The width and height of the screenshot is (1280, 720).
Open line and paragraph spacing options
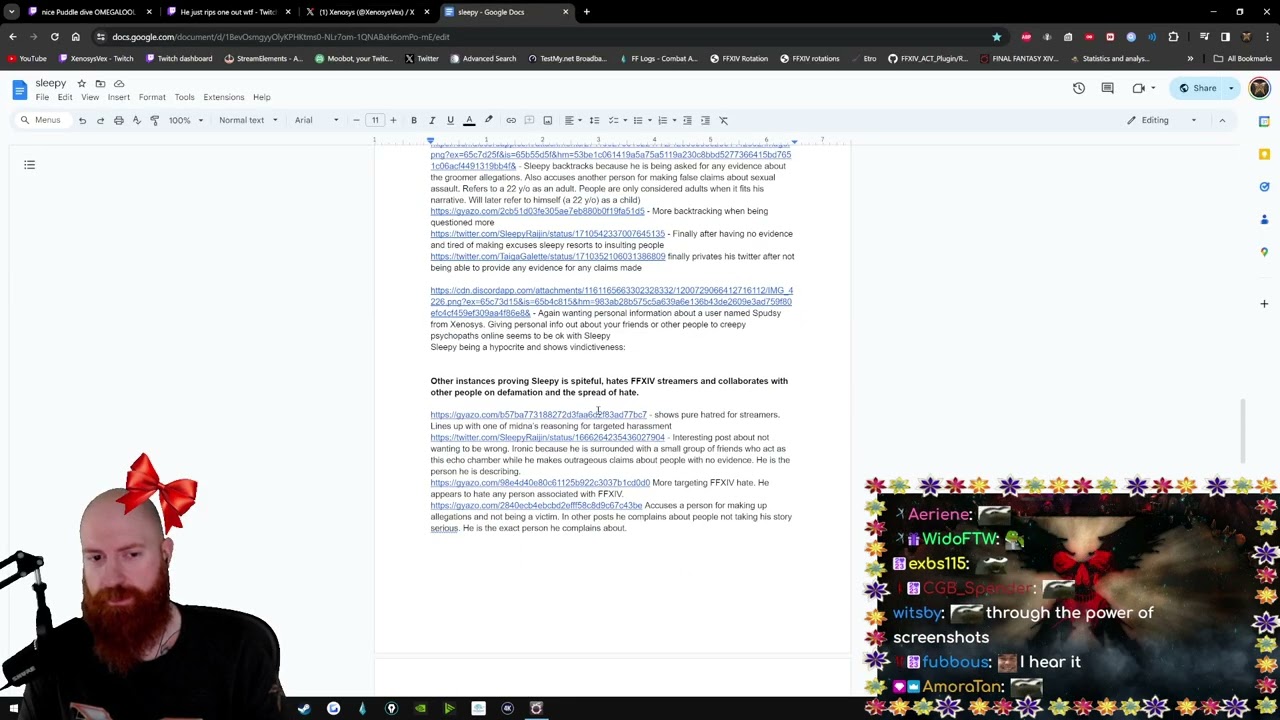[594, 120]
